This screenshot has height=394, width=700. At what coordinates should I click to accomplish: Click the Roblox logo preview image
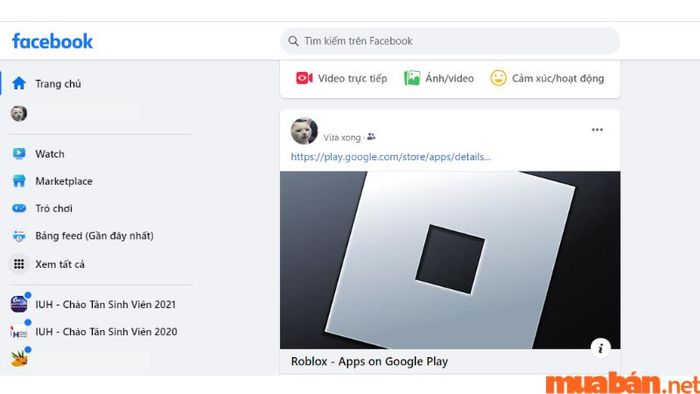pyautogui.click(x=450, y=260)
